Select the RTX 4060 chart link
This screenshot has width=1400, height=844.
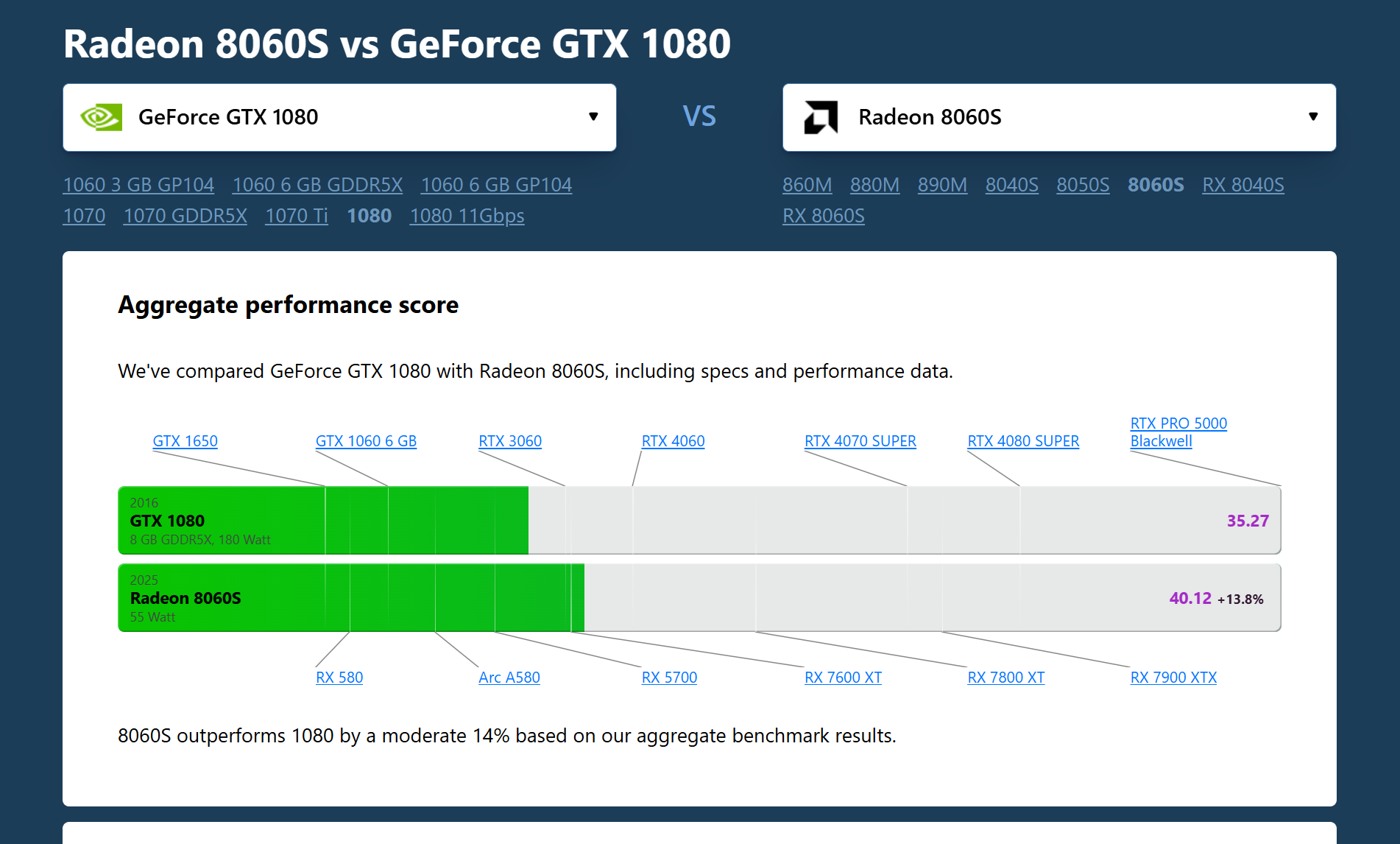tap(673, 441)
